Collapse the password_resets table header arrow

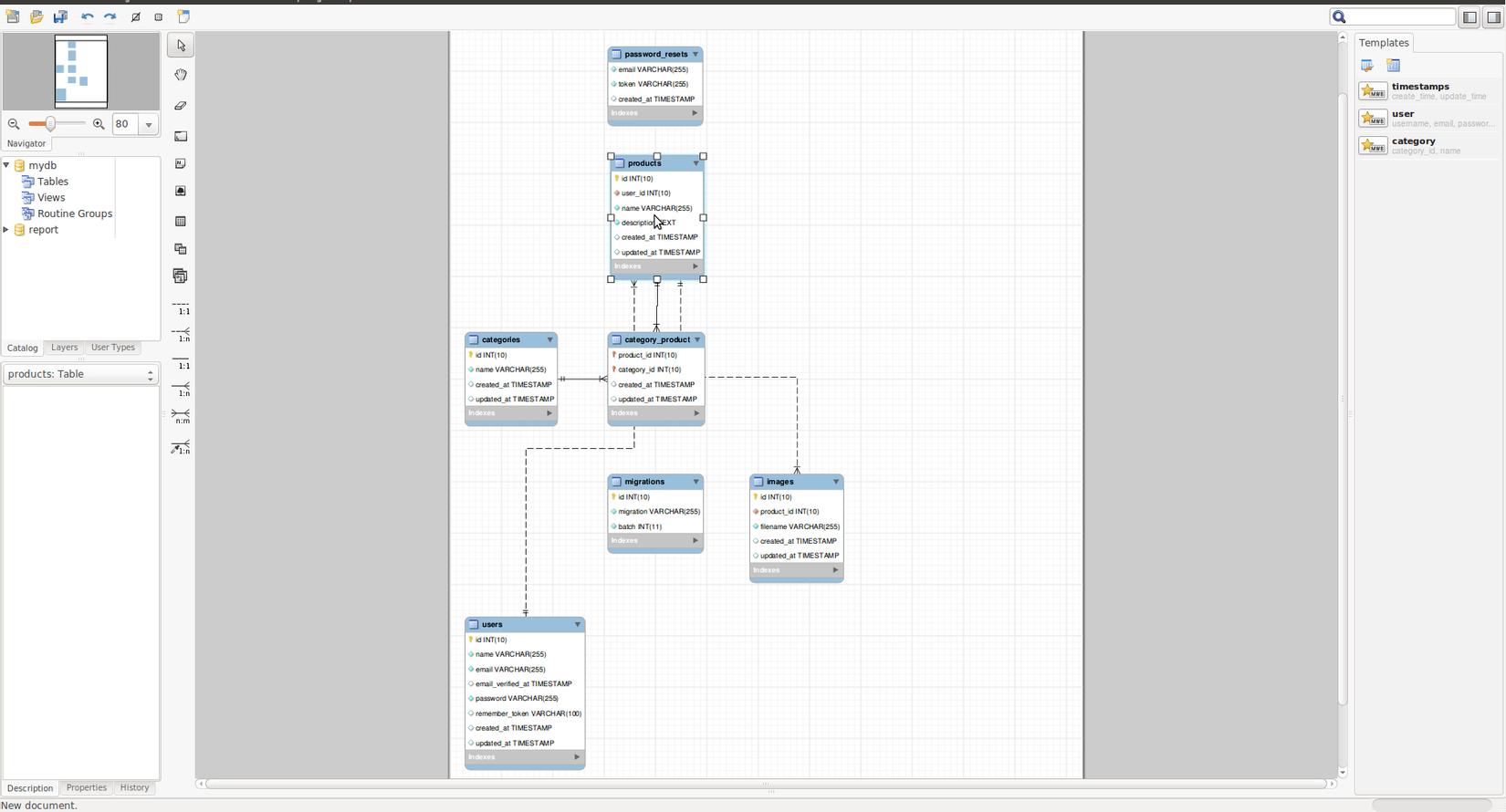(x=695, y=54)
